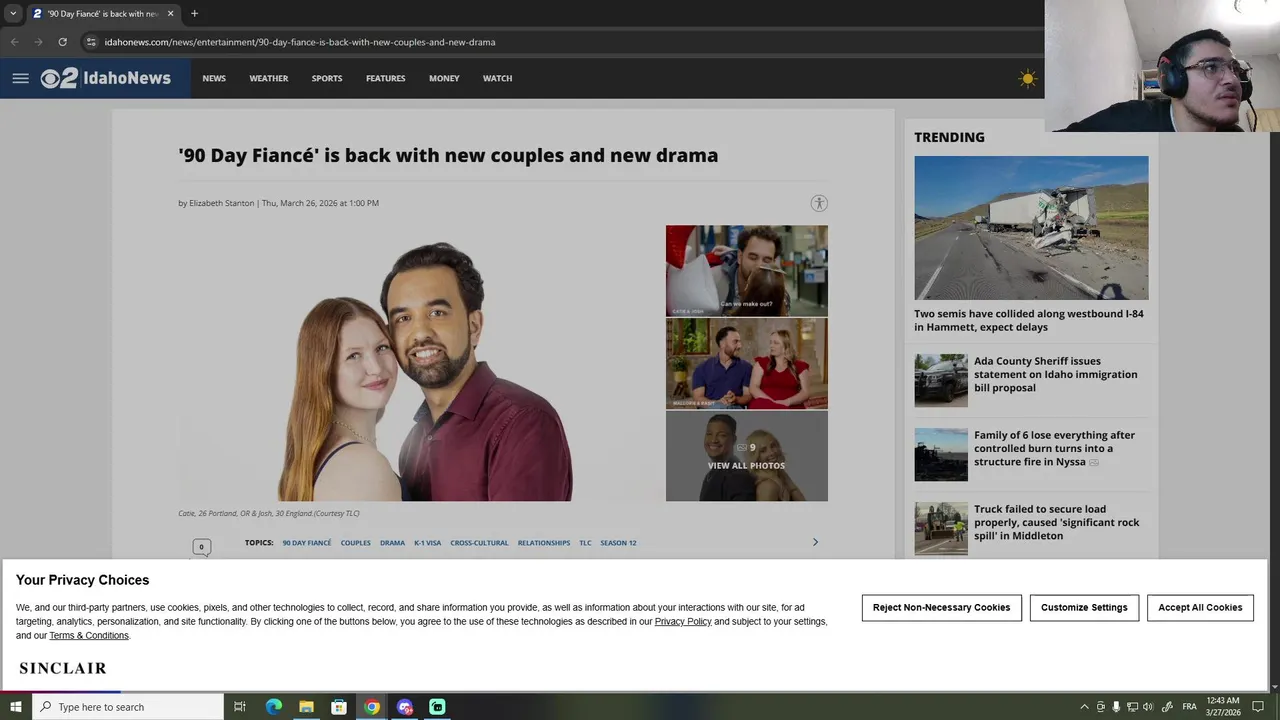Viewport: 1280px width, 720px height.
Task: Click the sunny weather icon in header
Action: [x=1027, y=78]
